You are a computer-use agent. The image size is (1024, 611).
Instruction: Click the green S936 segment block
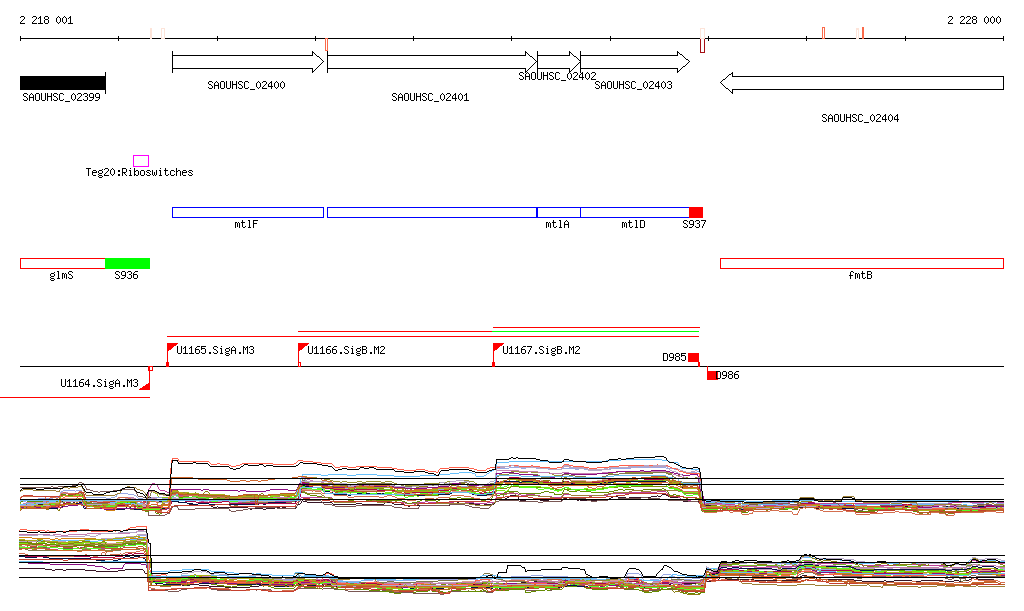pos(127,263)
